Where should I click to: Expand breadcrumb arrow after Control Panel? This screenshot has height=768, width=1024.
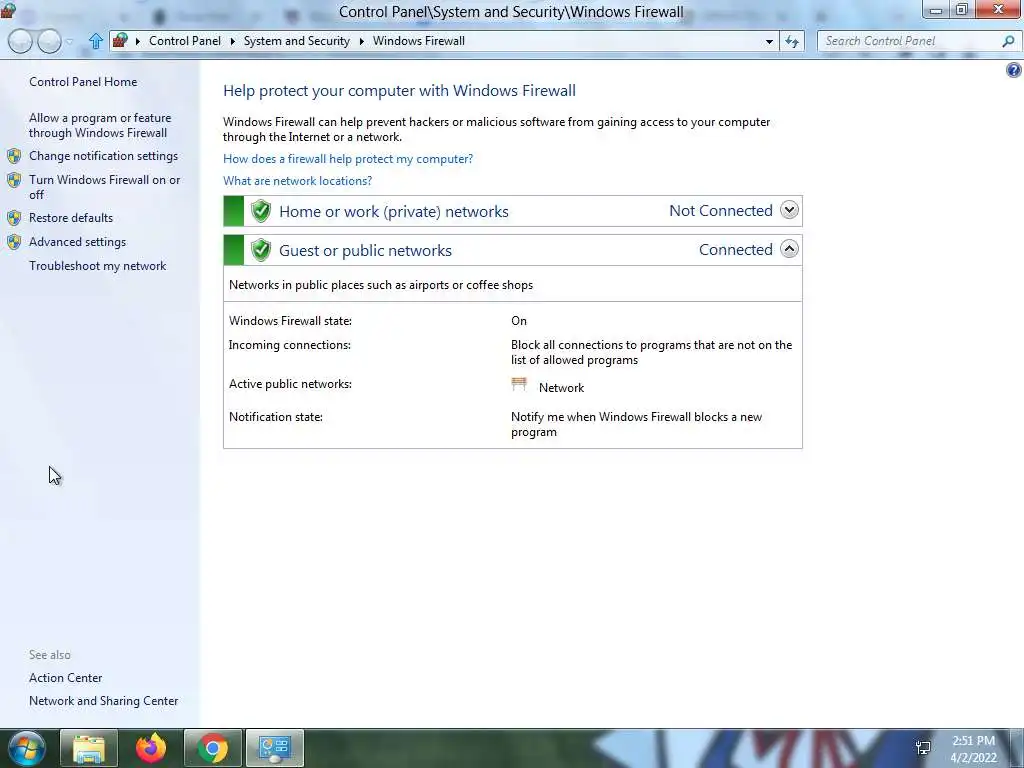click(232, 41)
